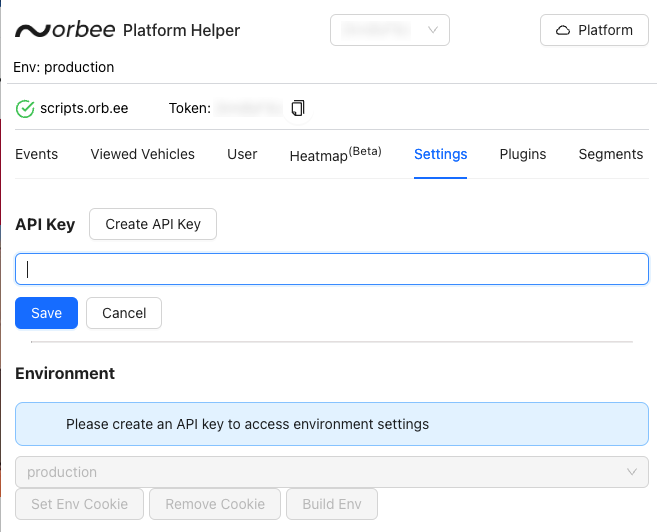
Task: Go to the User tab
Action: 242,154
